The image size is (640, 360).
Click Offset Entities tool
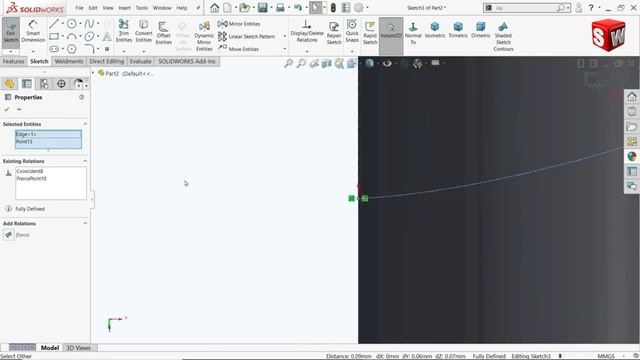tap(163, 33)
